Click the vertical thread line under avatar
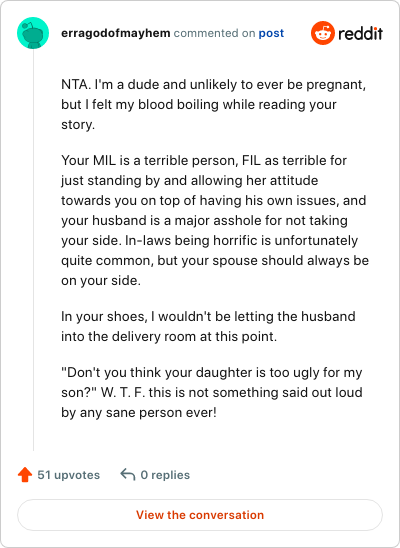The width and height of the screenshot is (400, 548). point(34,250)
